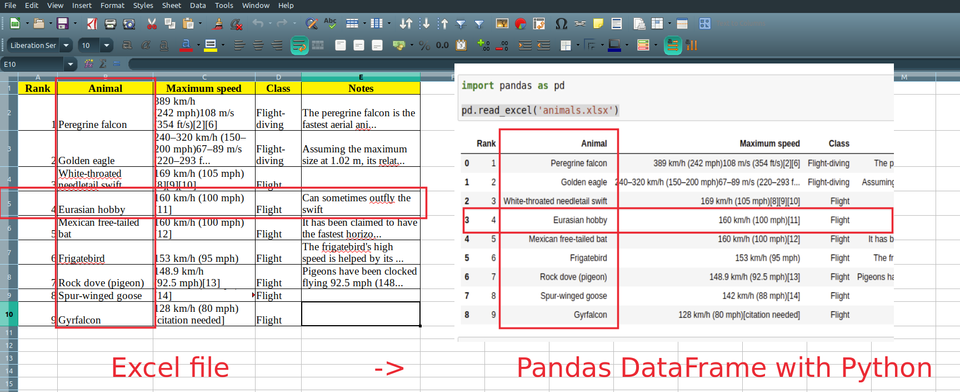
Task: Export directly as PDF
Action: click(x=92, y=24)
